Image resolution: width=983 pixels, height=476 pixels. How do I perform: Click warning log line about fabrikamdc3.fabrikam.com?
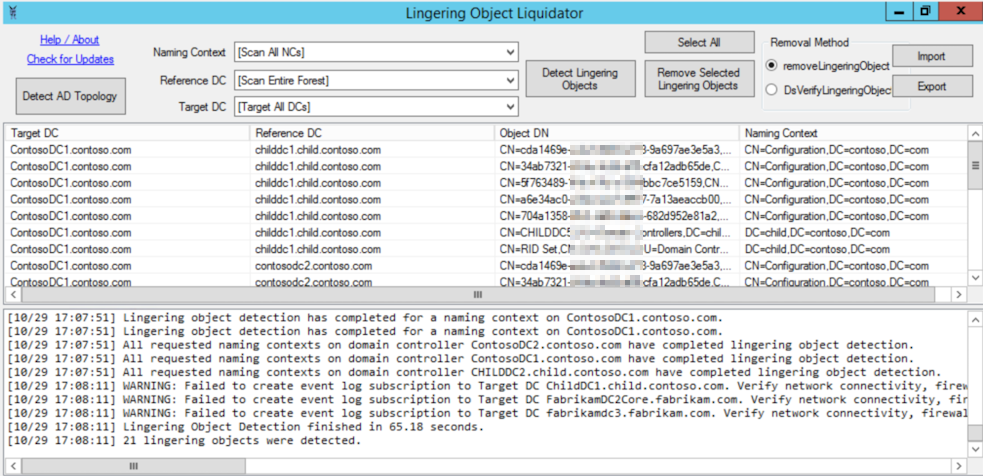[486, 413]
